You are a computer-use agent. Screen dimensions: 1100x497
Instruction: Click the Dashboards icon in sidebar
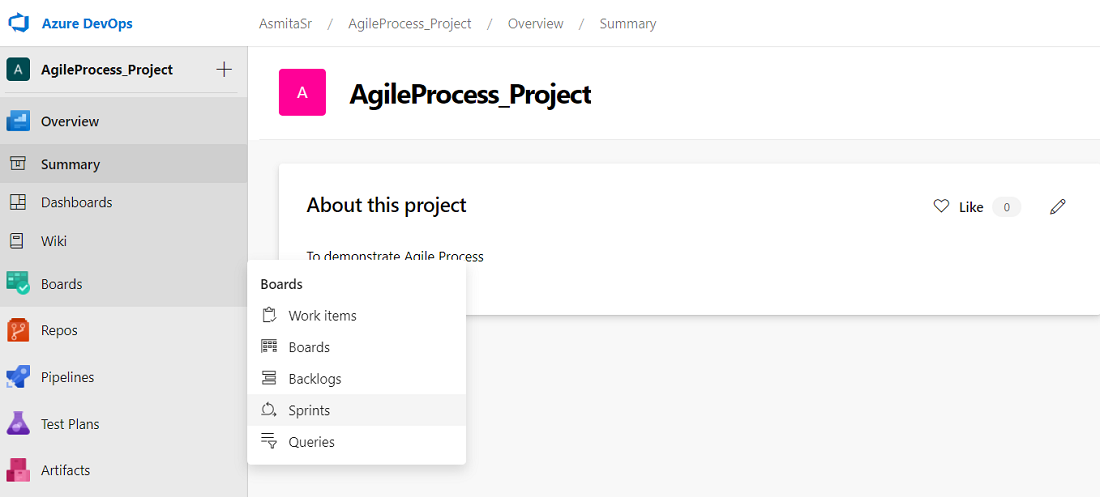coord(18,202)
